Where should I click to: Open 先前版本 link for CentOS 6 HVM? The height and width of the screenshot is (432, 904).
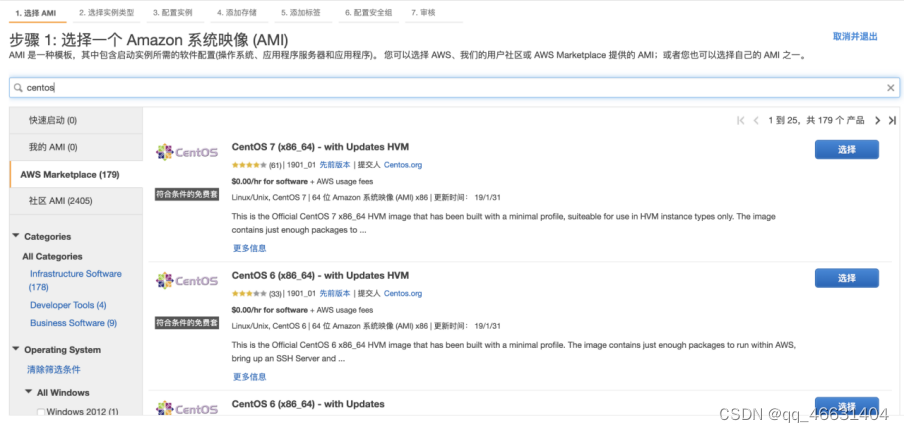(x=334, y=294)
